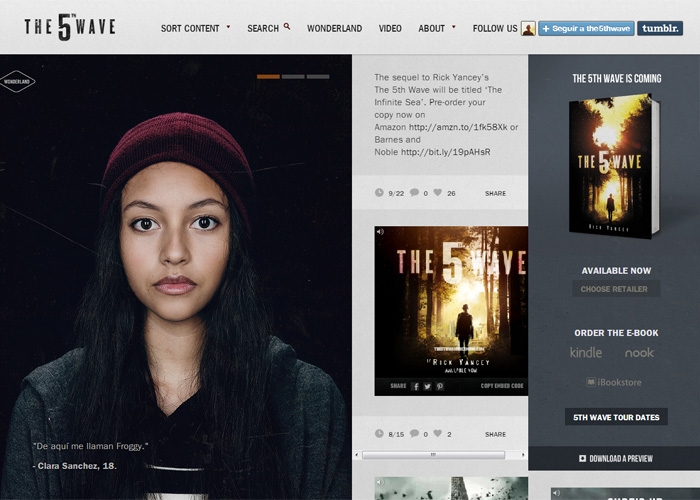Click the About arrow indicator
The height and width of the screenshot is (500, 700).
(454, 27)
